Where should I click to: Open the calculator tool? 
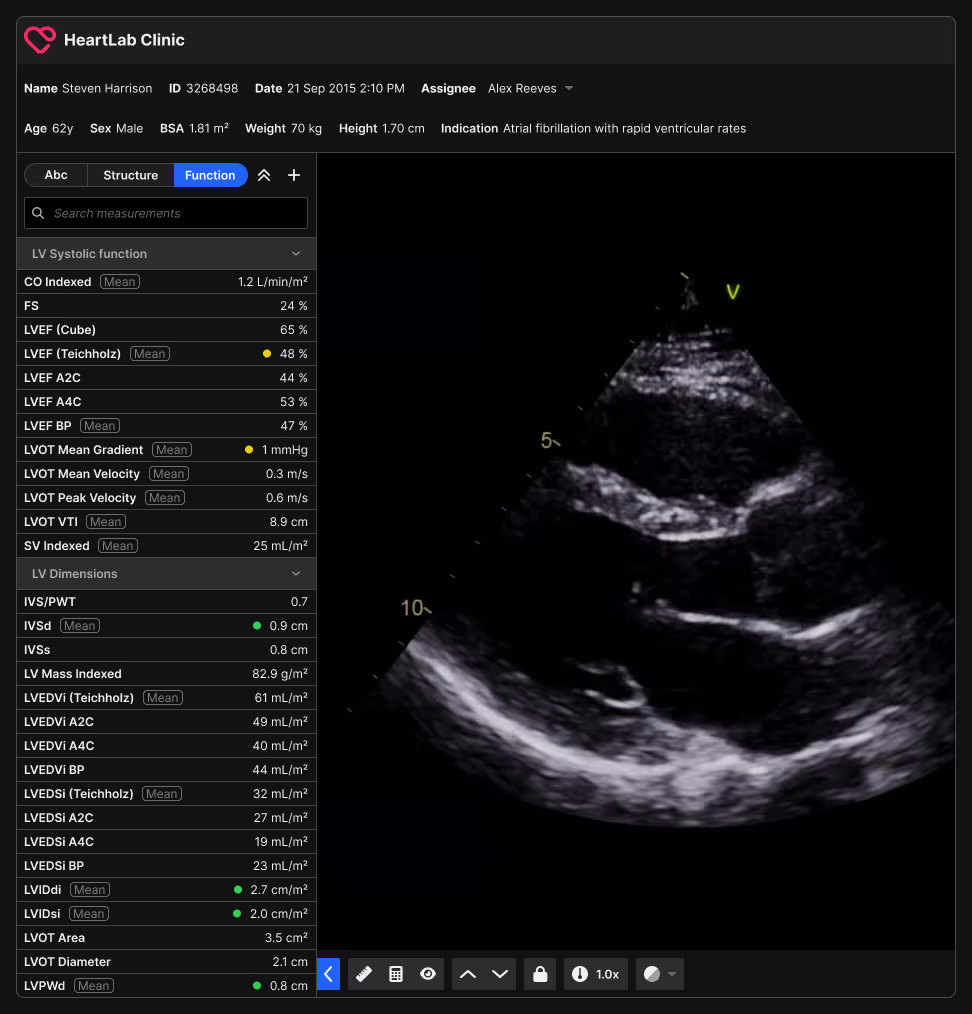click(396, 974)
